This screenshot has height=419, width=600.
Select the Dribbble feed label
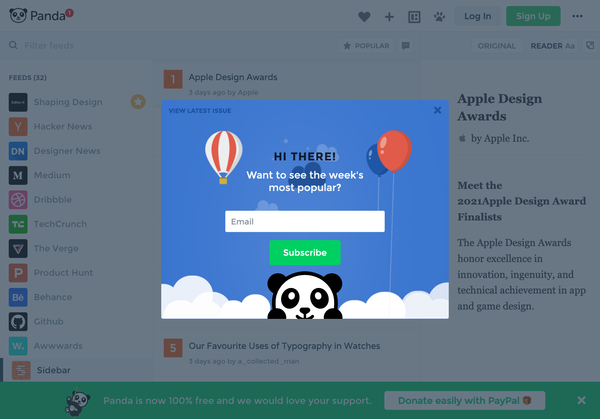[x=53, y=200]
